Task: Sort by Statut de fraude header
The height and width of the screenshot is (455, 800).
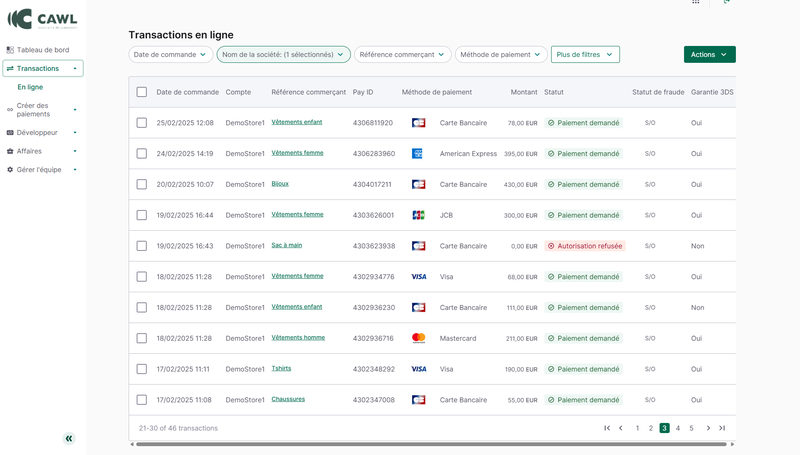Action: 658,92
